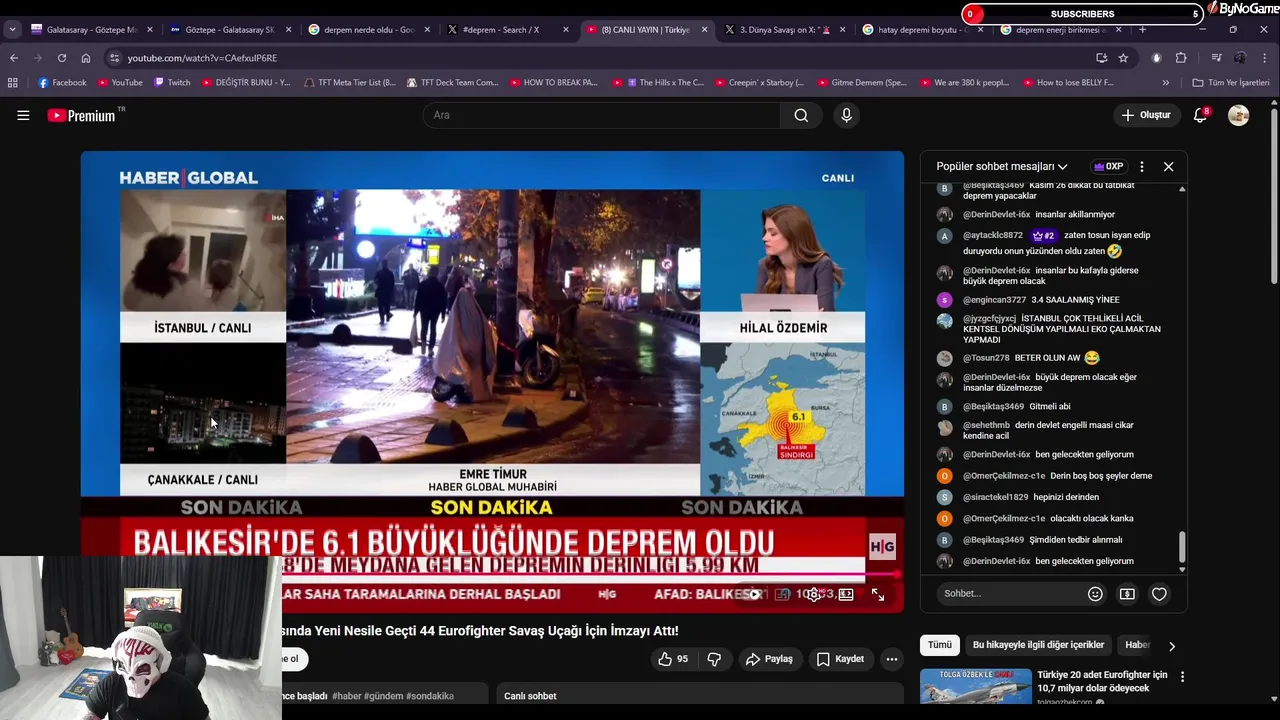The image size is (1280, 720).
Task: Open more actions below the video
Action: [892, 659]
